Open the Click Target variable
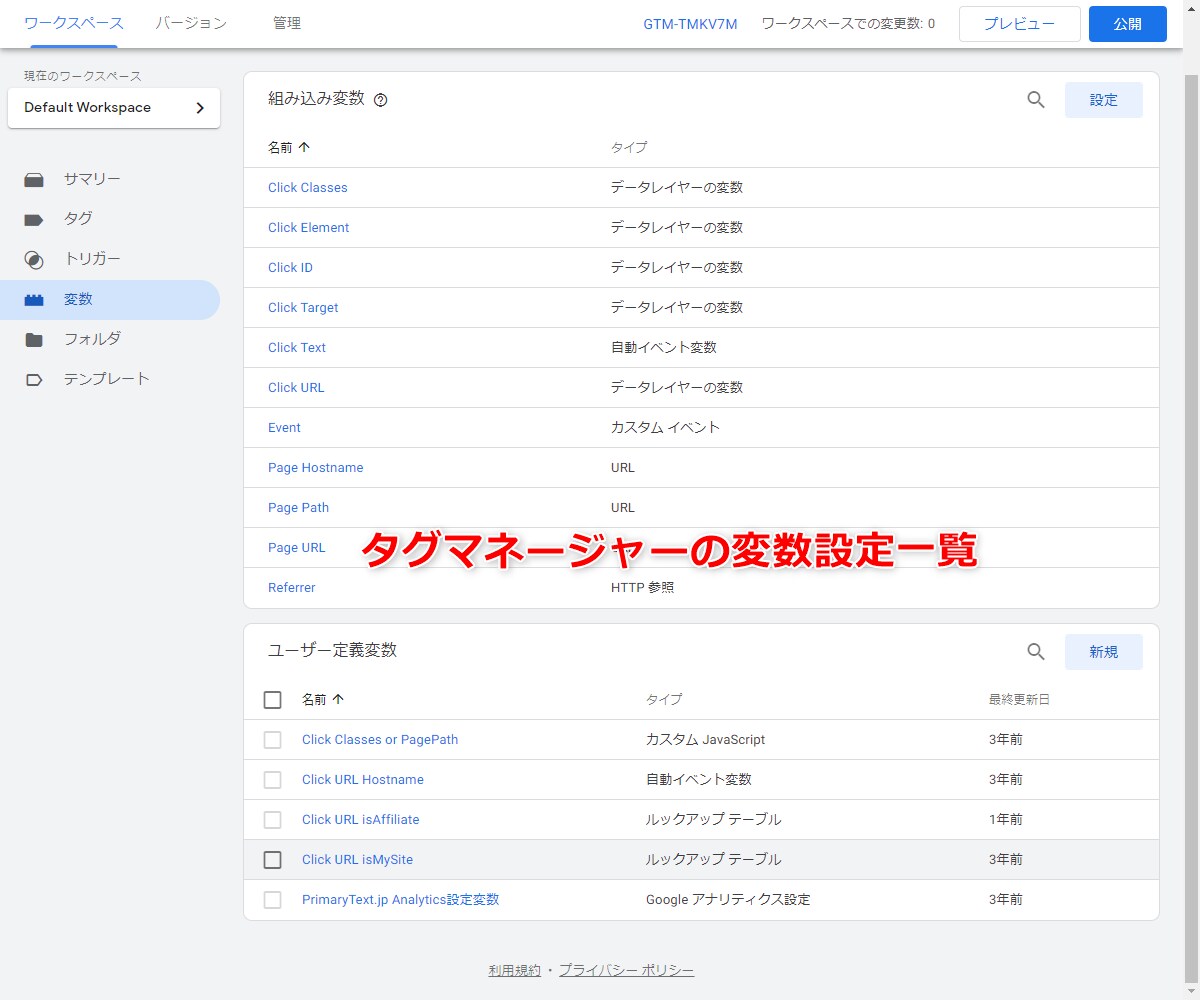This screenshot has width=1200, height=1000. coord(303,308)
